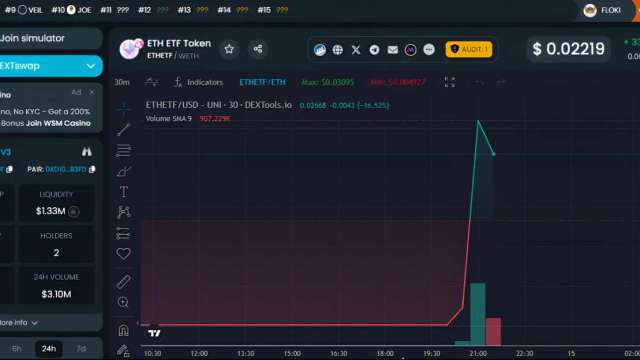Click the share icon beside token name
The width and height of the screenshot is (640, 360).
tap(258, 49)
